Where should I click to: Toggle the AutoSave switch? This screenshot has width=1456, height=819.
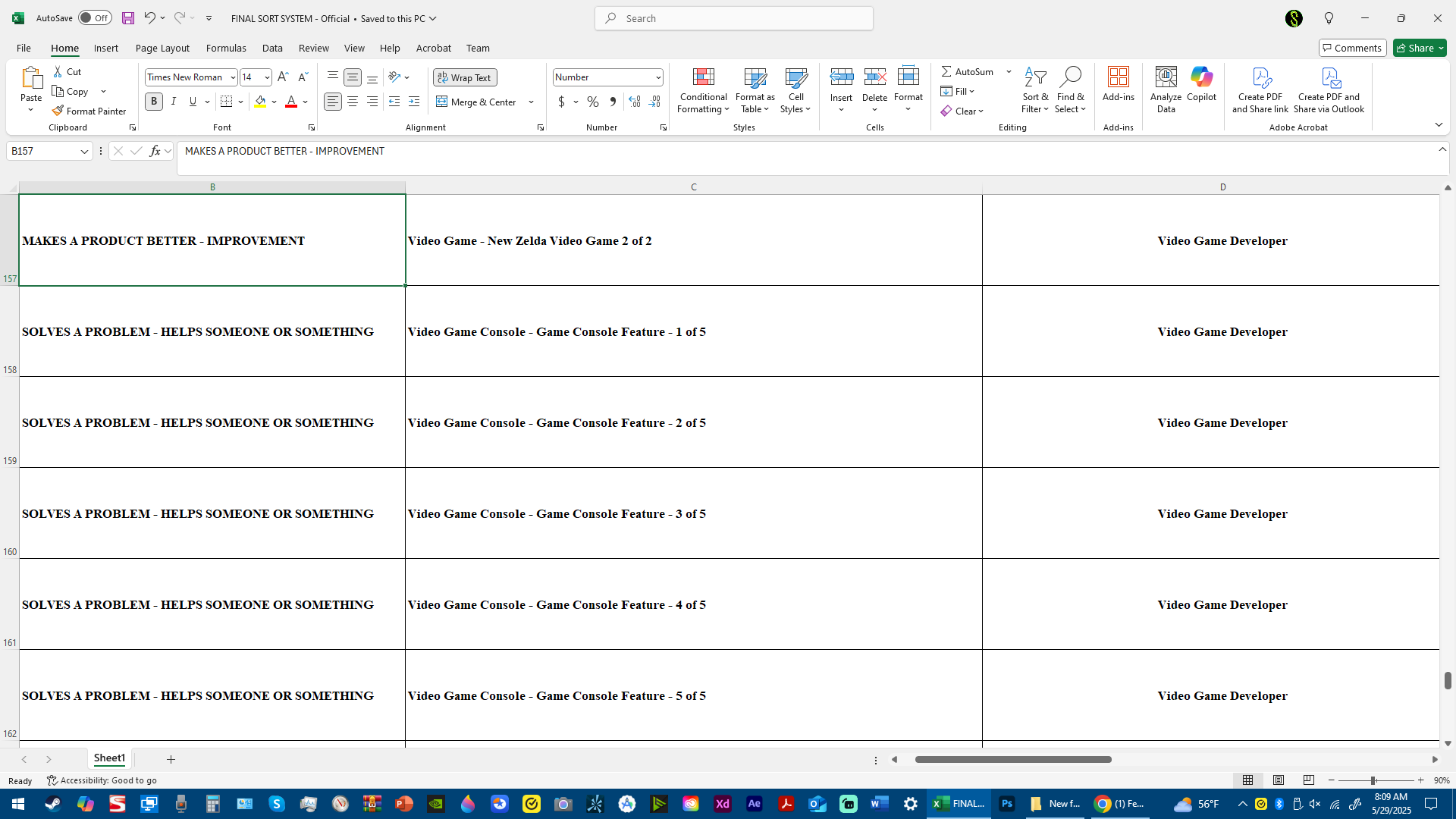click(x=95, y=18)
